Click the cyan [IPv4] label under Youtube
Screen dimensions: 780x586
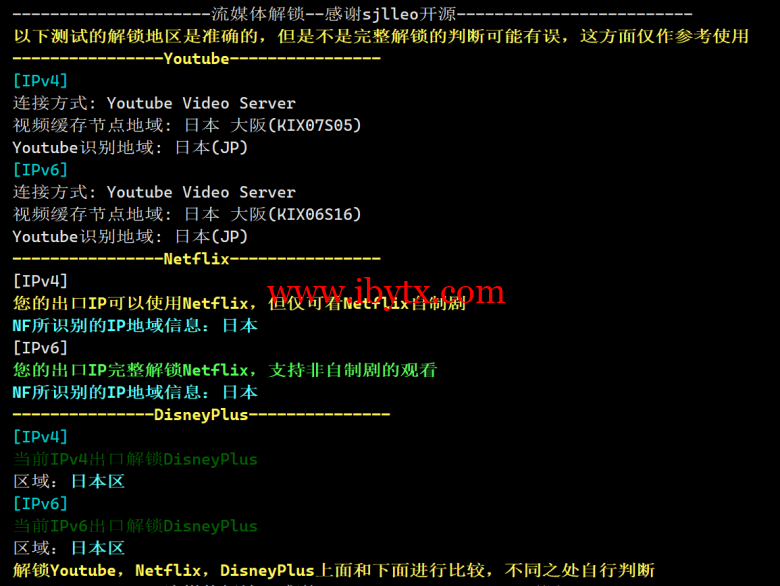[x=40, y=81]
